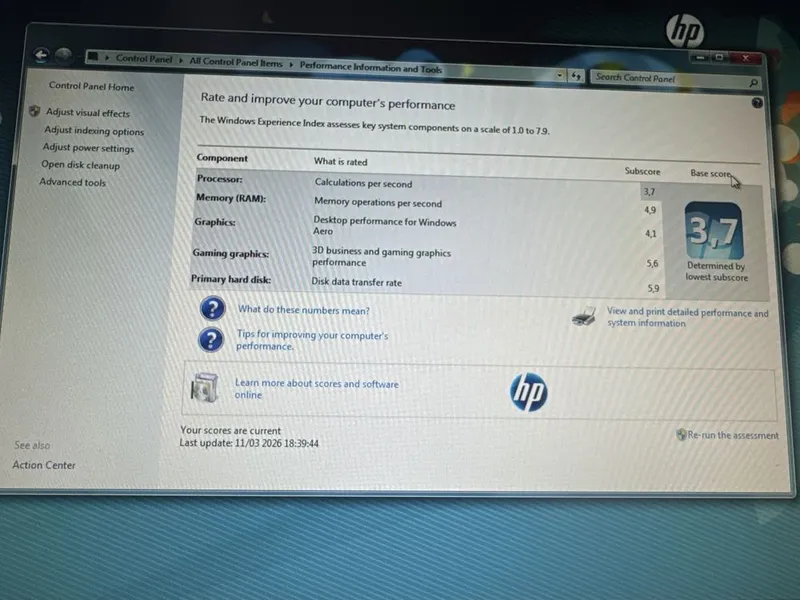Open the help question mark icon
This screenshot has height=600, width=800.
757,103
